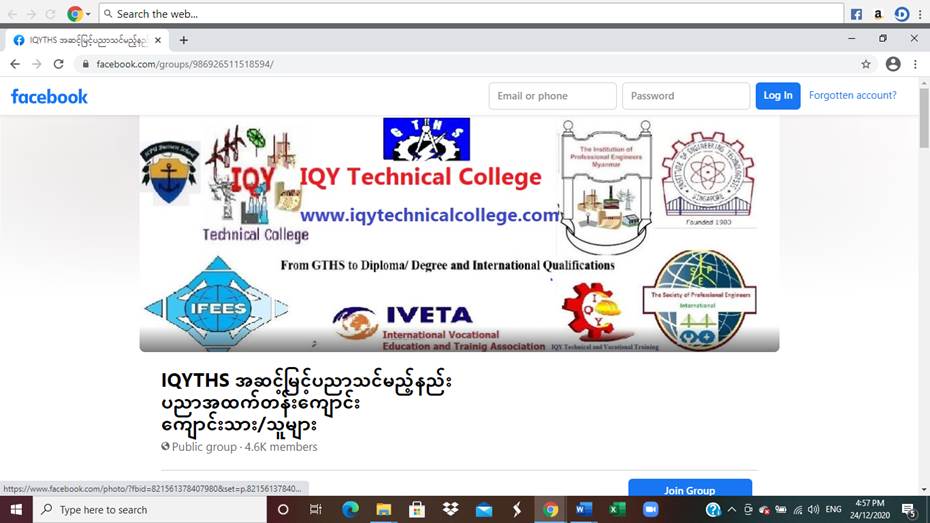
Task: Switch to Microsoft Word on the taskbar
Action: pos(584,509)
